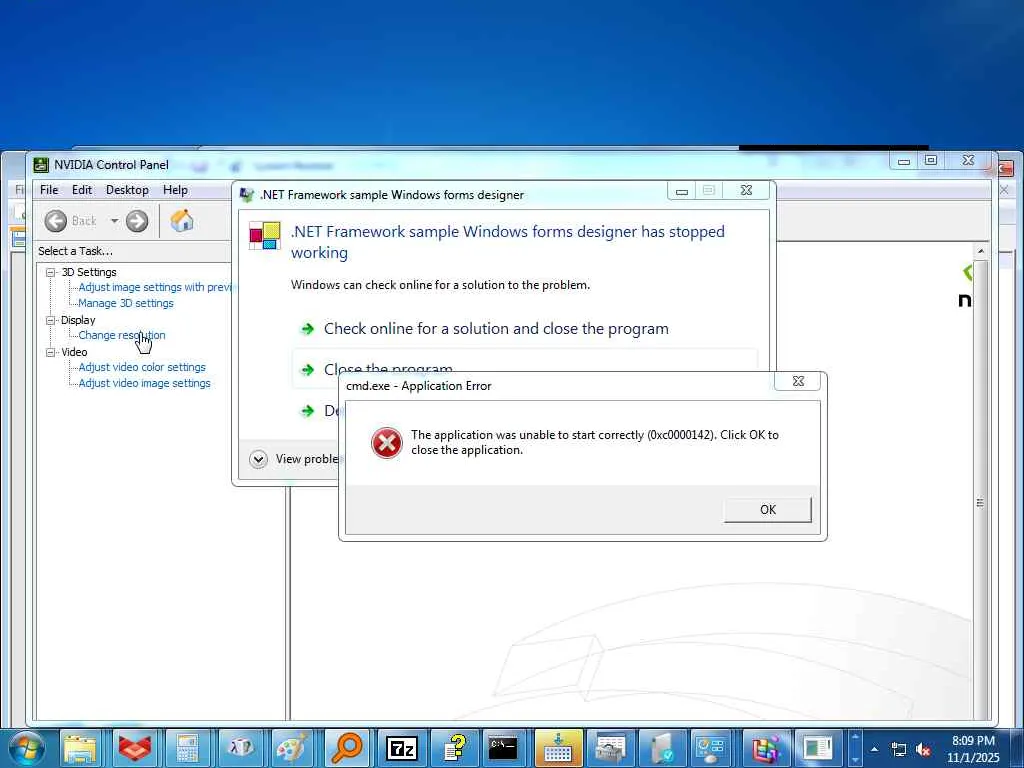Click the network status tray icon
1024x768 pixels.
tap(899, 750)
